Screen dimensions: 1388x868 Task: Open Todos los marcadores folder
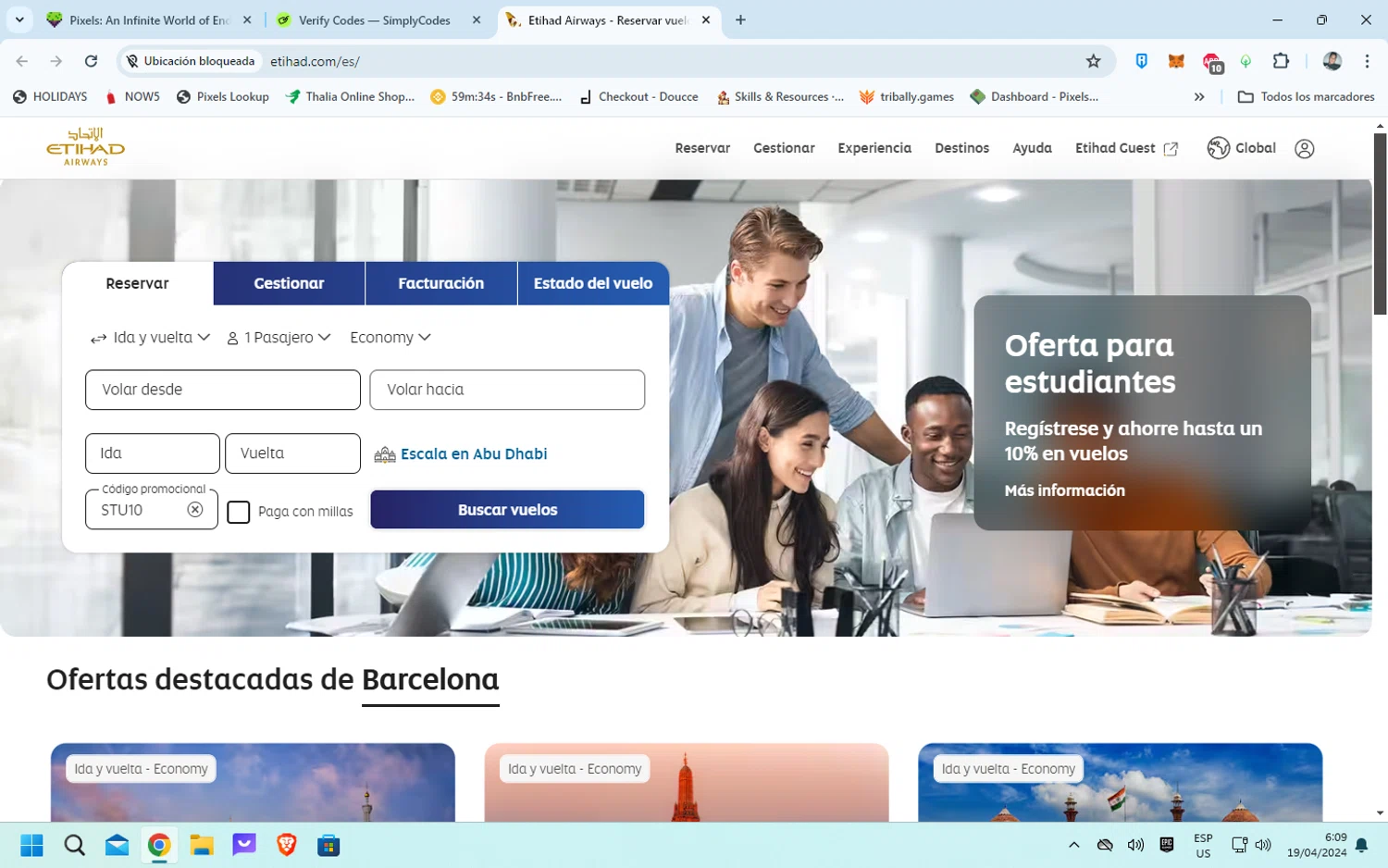tap(1306, 96)
